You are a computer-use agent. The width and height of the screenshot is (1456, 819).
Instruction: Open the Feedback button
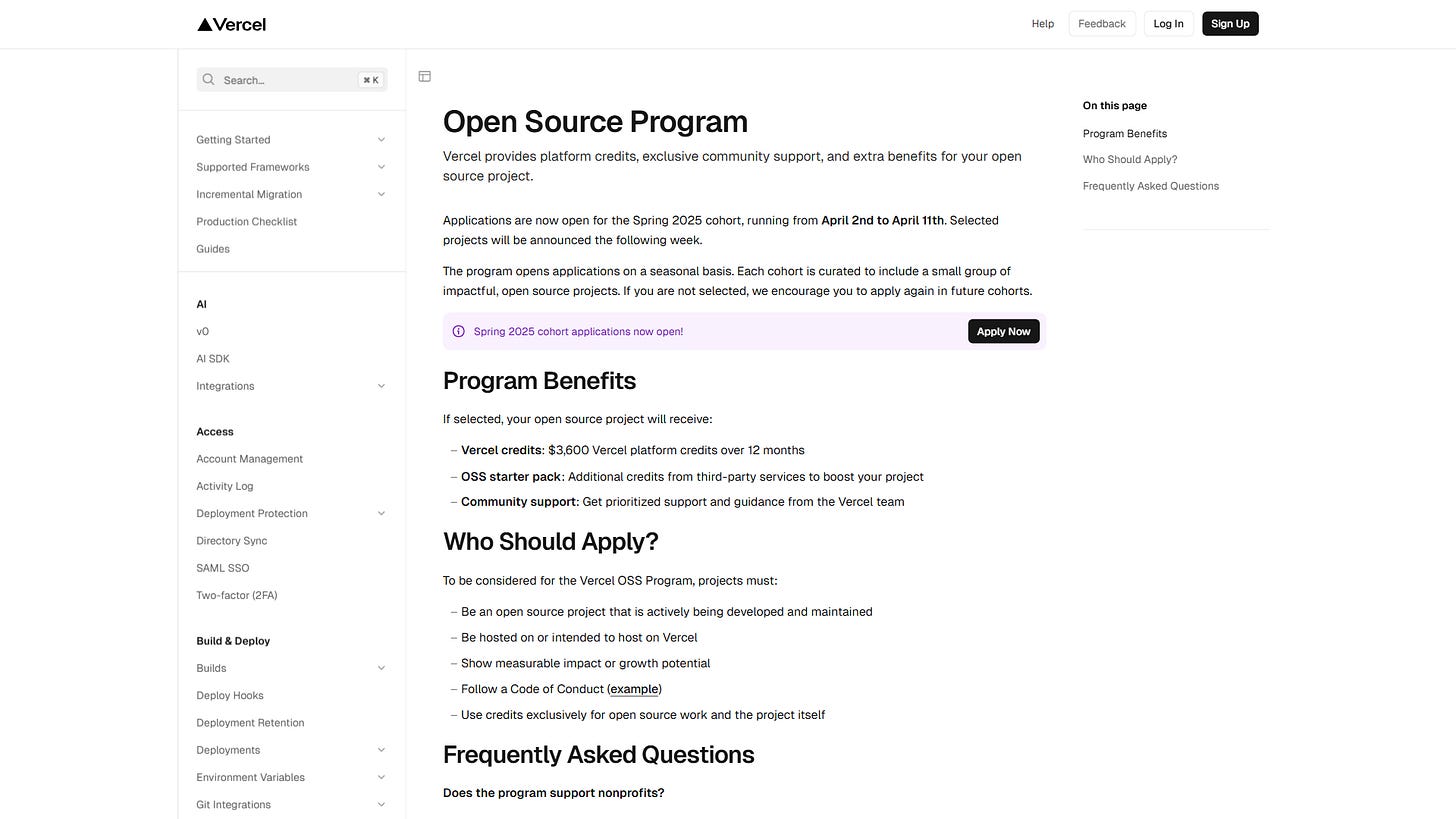[1102, 24]
